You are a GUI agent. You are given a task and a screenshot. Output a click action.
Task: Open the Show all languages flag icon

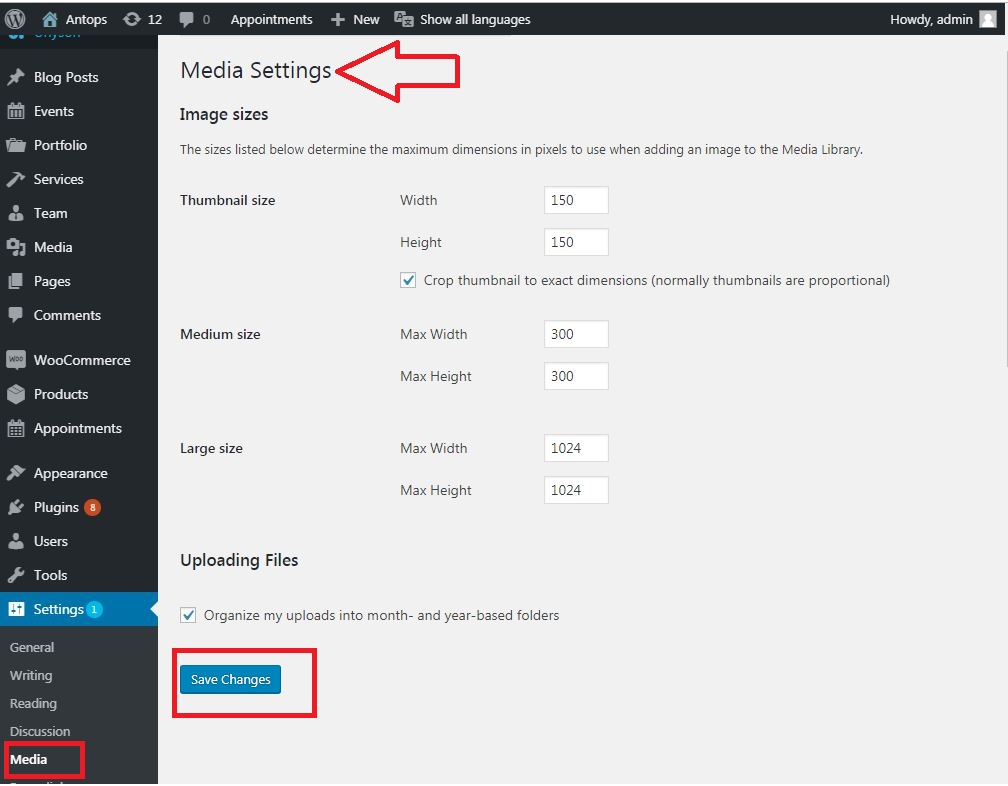(404, 18)
